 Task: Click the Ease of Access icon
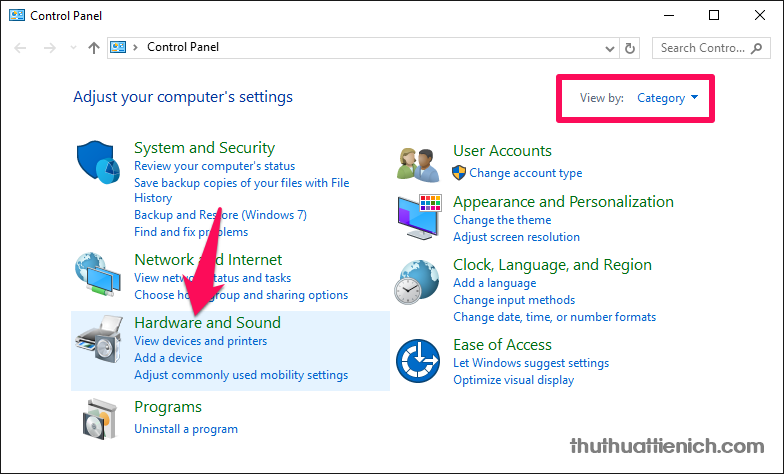click(x=418, y=361)
